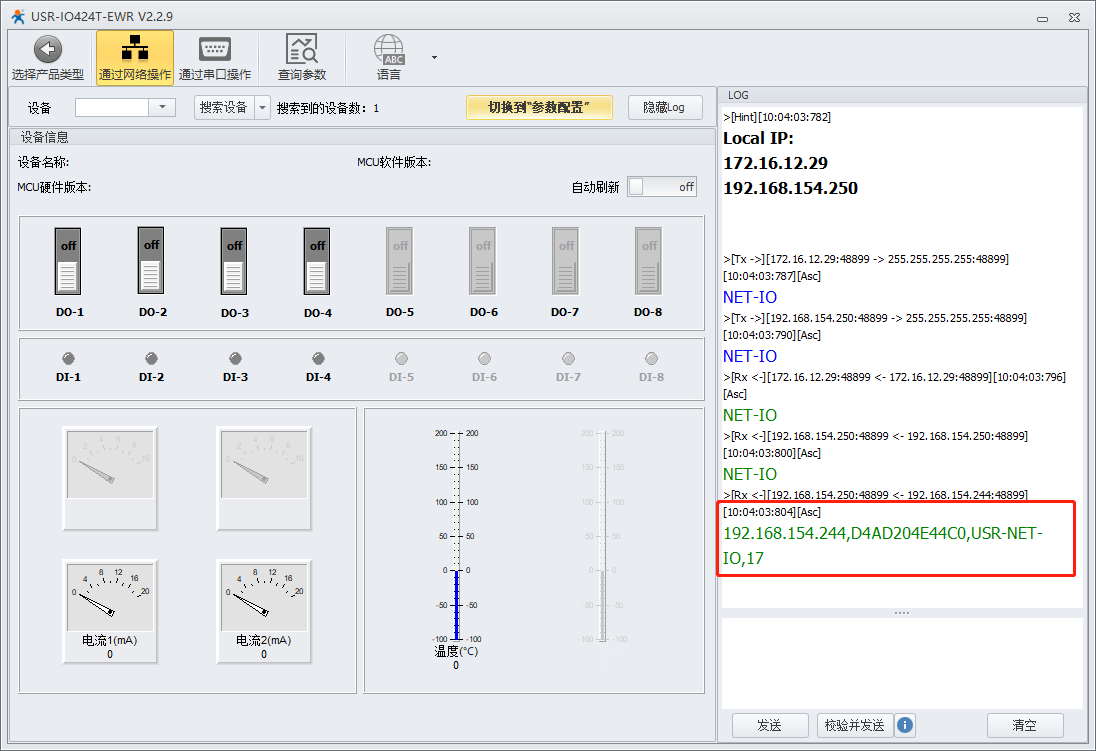Click the blue info icon beside 校验并发送
Screen dimensions: 1096x751
904,725
